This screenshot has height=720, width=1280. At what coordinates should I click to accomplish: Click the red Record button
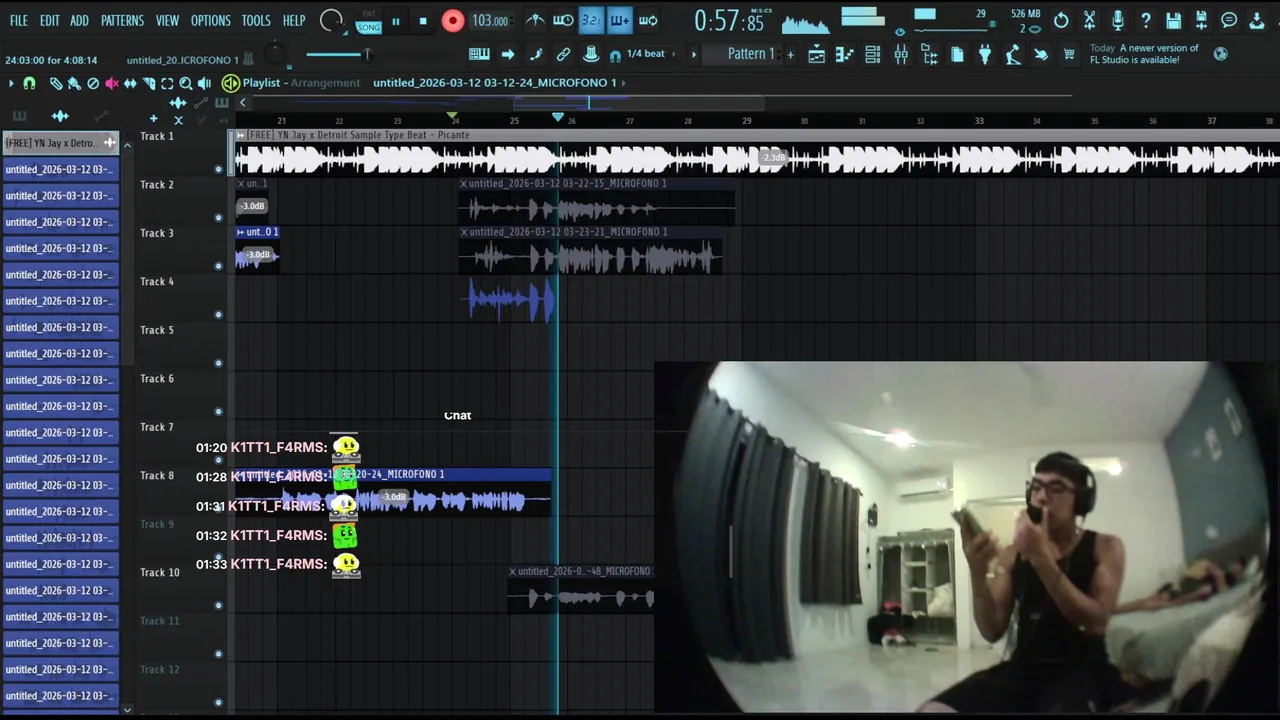click(x=452, y=20)
